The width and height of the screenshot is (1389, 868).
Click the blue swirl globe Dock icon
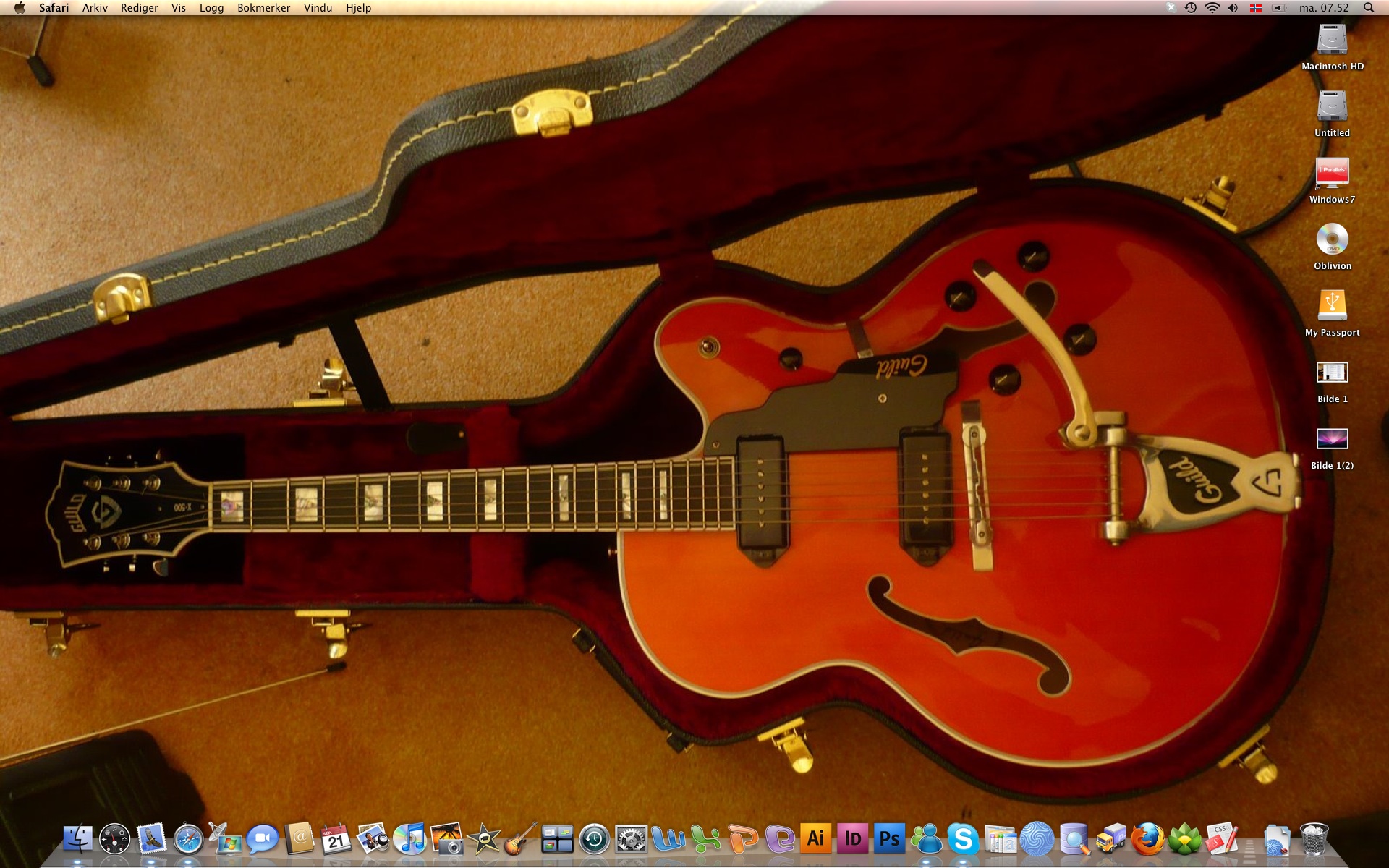click(x=1037, y=839)
